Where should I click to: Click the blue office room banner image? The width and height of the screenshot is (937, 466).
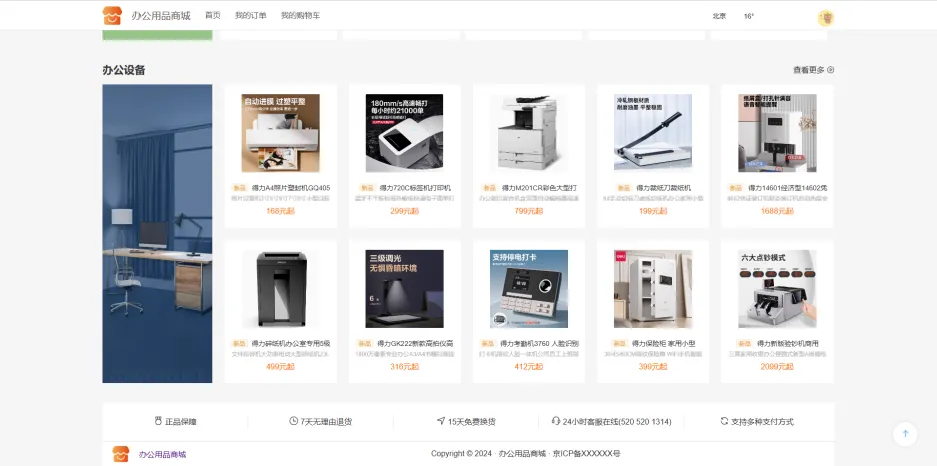tap(157, 234)
